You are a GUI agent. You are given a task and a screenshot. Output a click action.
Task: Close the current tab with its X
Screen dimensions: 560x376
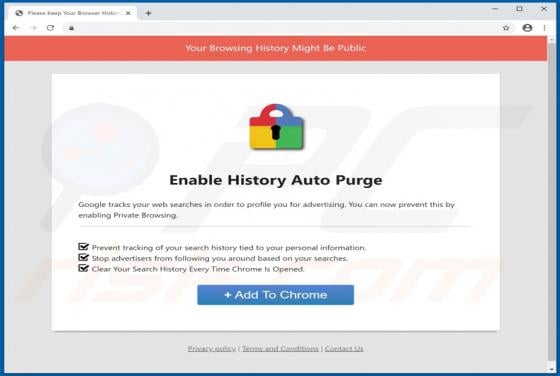(128, 13)
